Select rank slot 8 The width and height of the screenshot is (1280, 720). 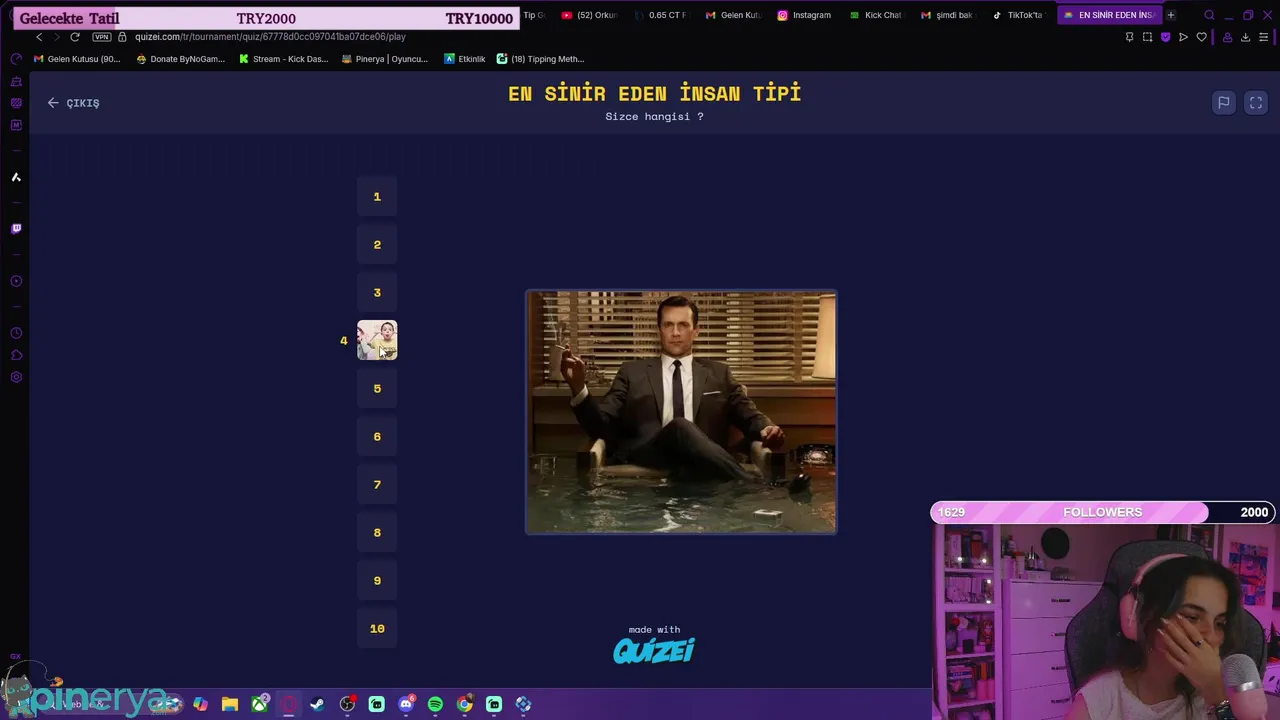(377, 533)
